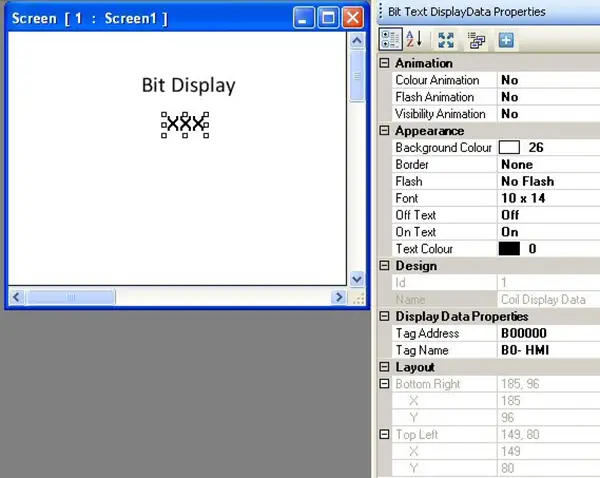This screenshot has height=478, width=600.
Task: Click the Tag Name property label
Action: (x=422, y=350)
